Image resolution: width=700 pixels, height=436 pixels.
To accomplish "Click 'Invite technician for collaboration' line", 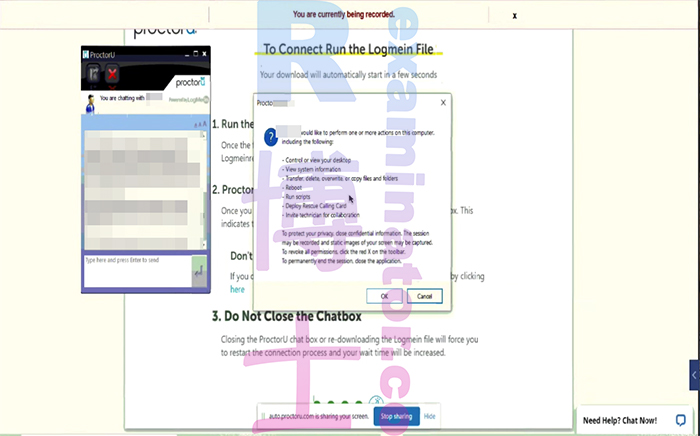I will coord(321,215).
